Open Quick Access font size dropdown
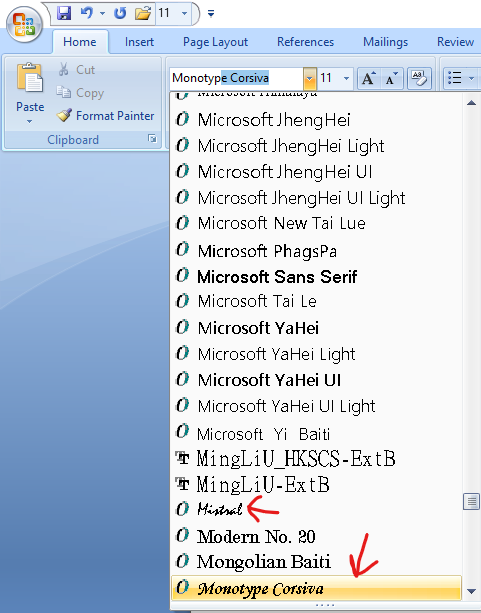This screenshot has width=481, height=613. click(184, 13)
